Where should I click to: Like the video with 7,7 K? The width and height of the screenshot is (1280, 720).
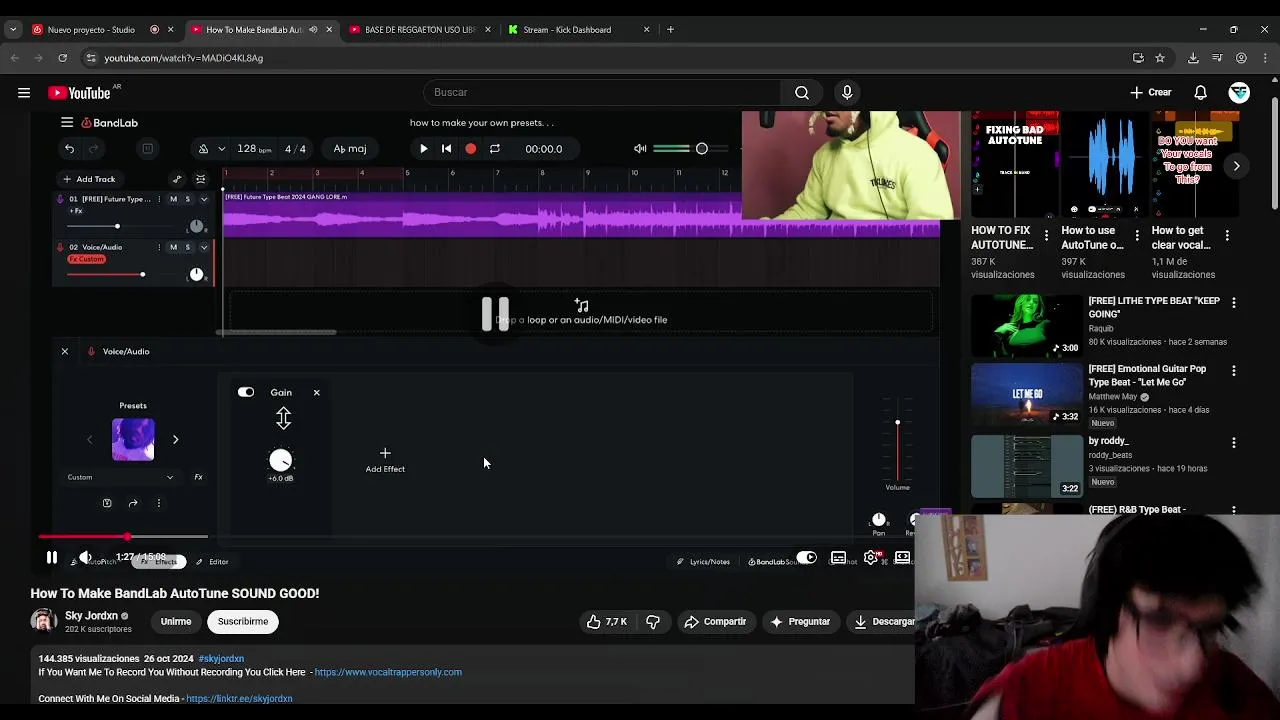[x=607, y=622]
